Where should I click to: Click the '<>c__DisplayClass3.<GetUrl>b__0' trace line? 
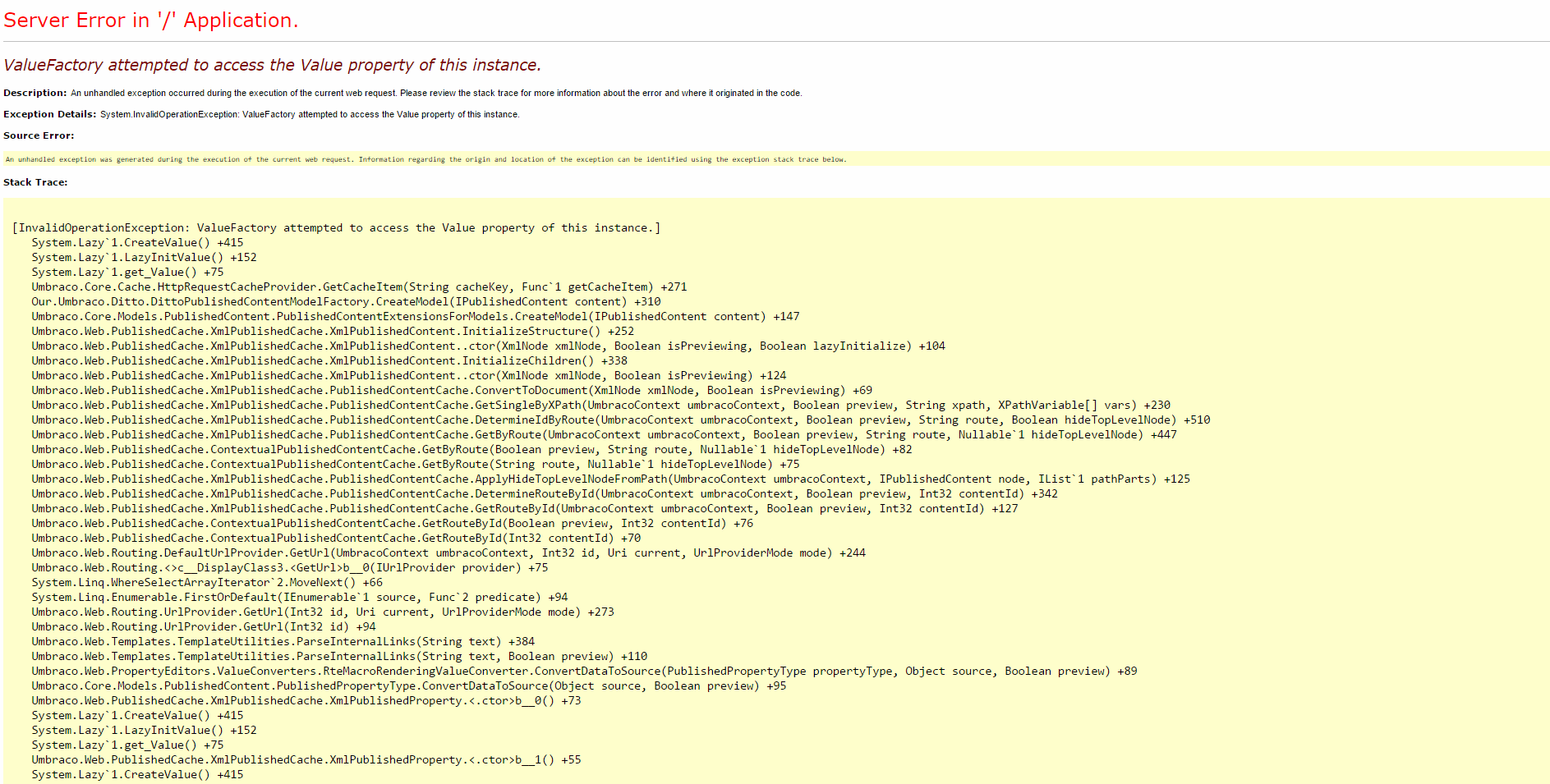(x=290, y=568)
